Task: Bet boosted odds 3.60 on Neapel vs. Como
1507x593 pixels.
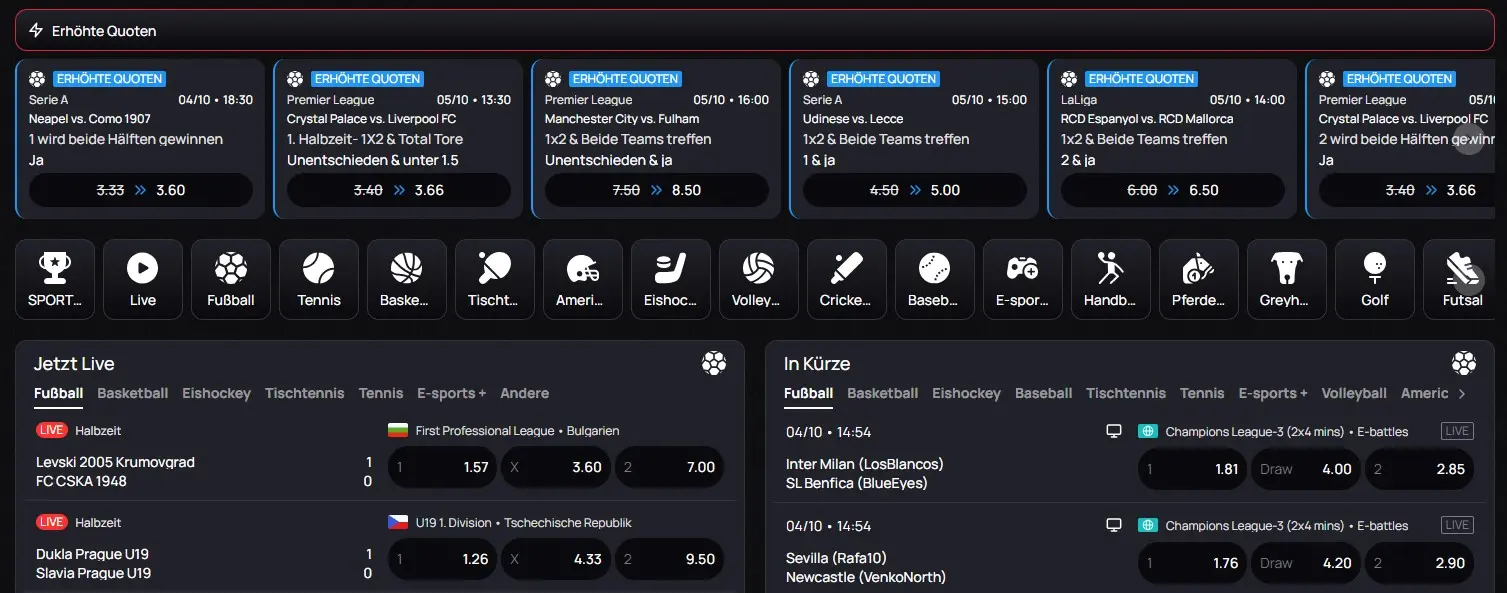Action: click(141, 190)
